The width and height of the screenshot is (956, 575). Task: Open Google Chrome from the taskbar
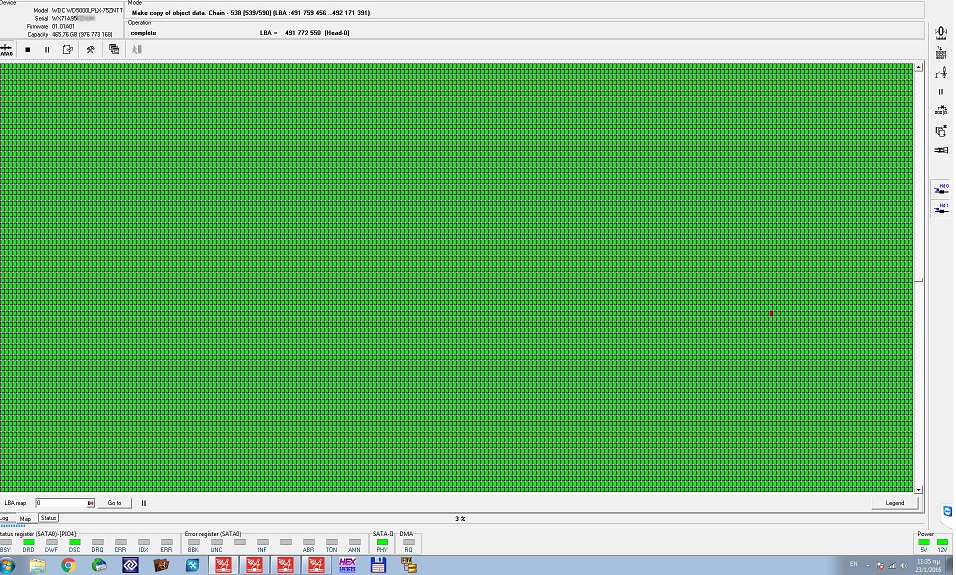(68, 565)
